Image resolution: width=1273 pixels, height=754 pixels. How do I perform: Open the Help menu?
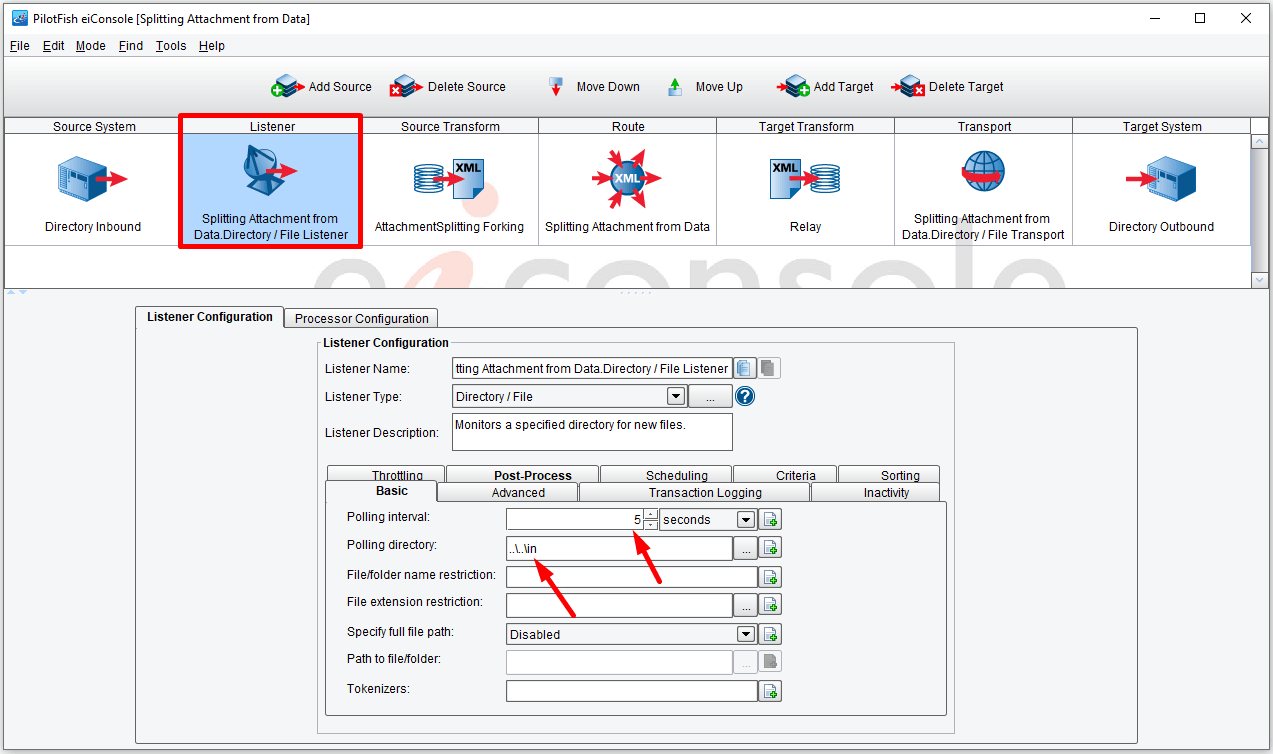[x=212, y=46]
